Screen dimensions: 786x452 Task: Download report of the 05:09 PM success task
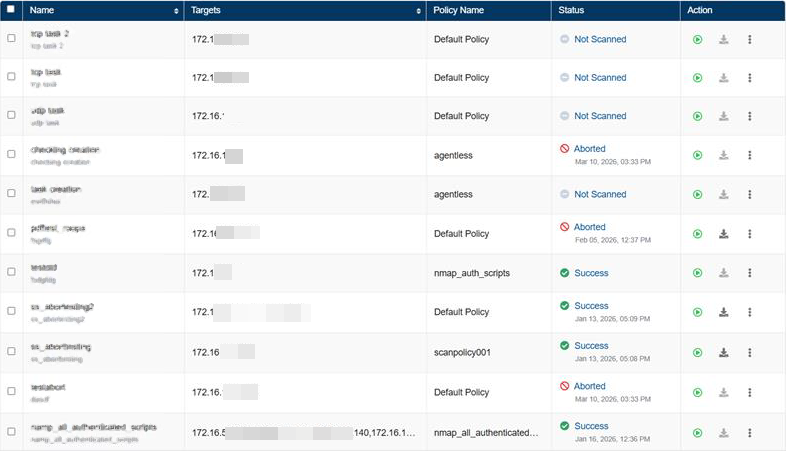[723, 312]
